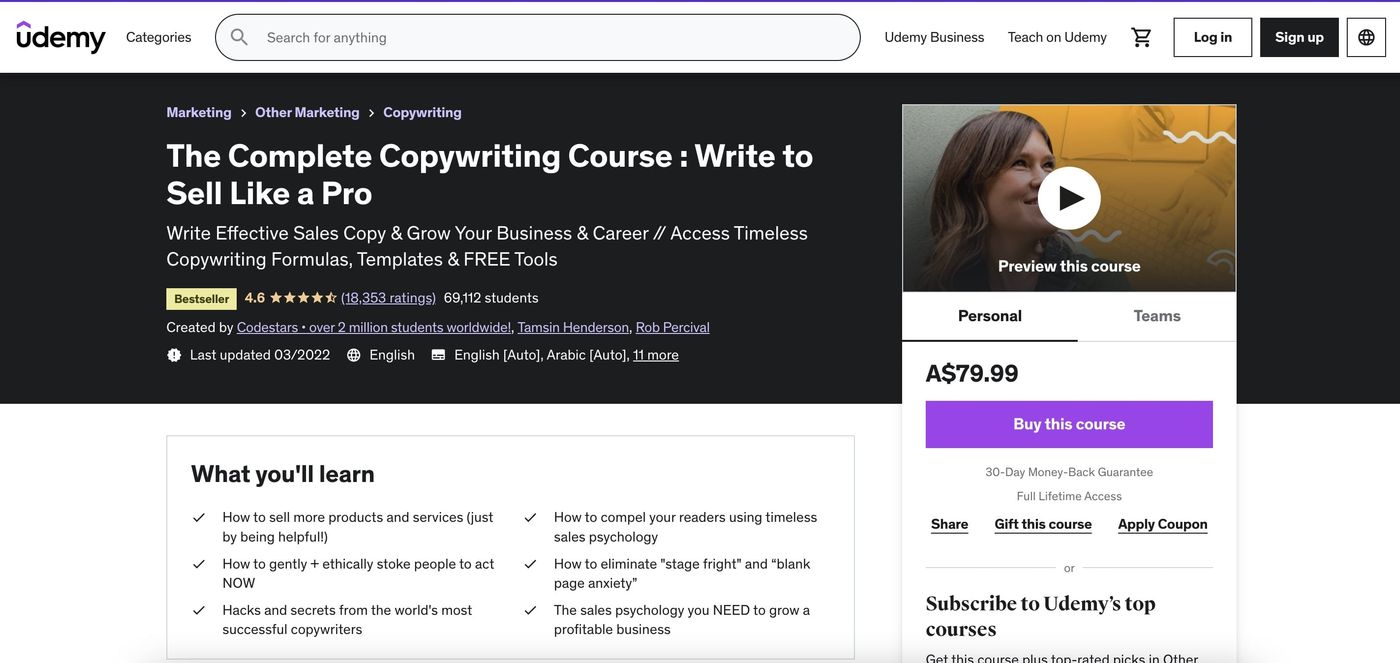Click 'Hacks and secrets' learning item
1400x663 pixels.
[x=347, y=620]
